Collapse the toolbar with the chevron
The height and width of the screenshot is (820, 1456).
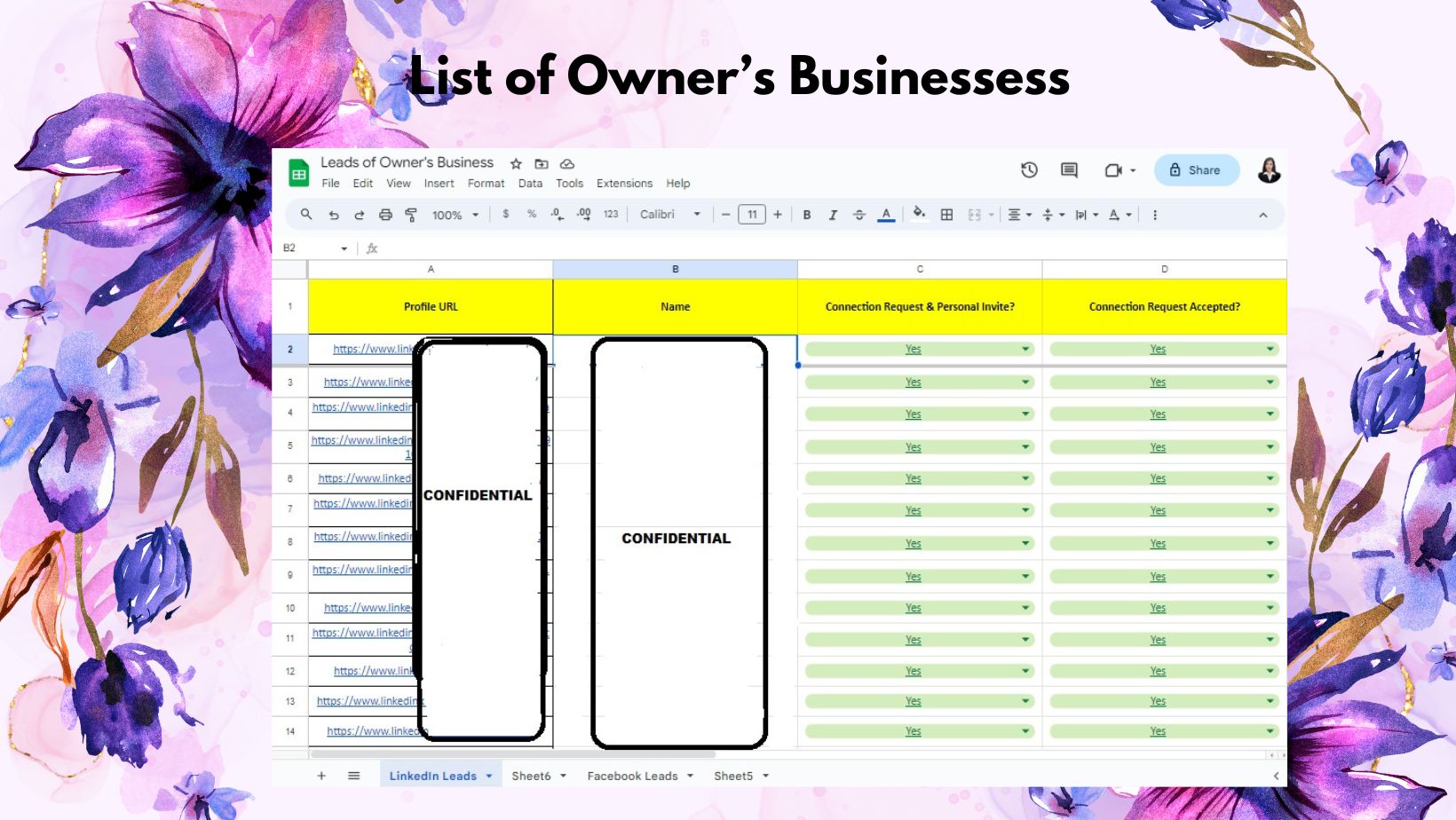pos(1263,215)
